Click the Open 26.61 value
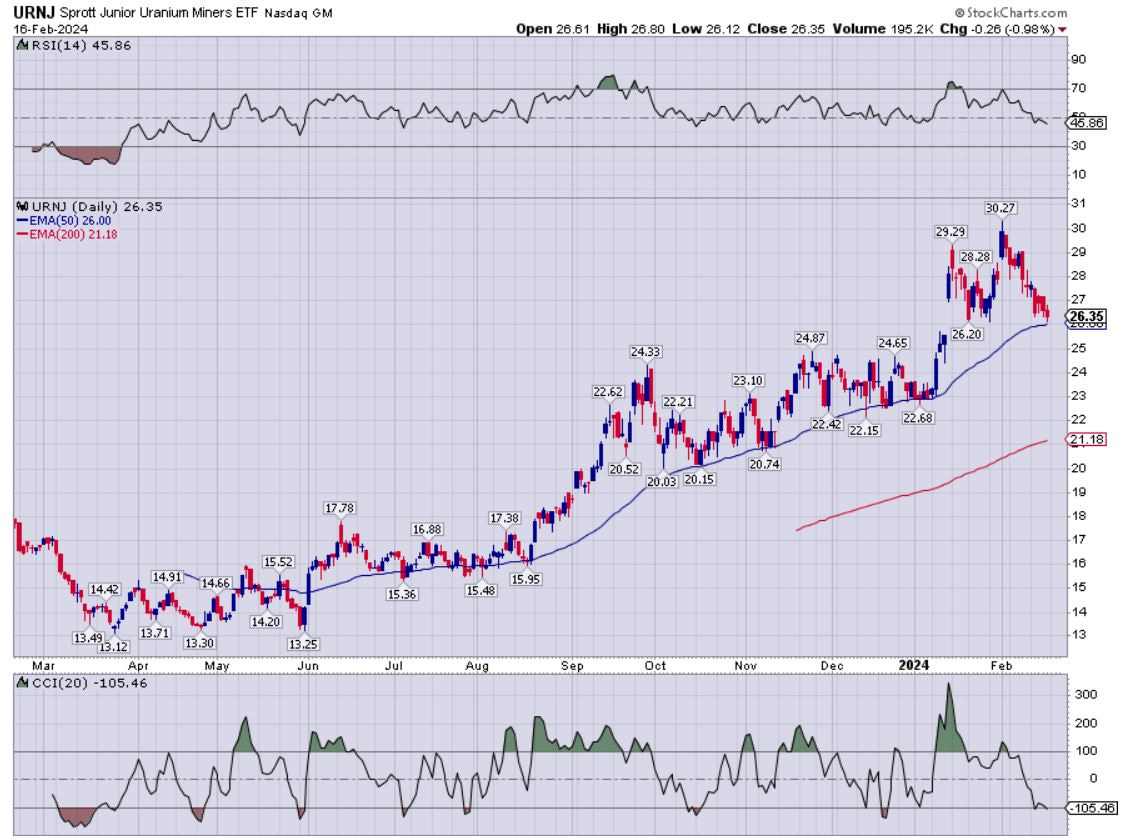This screenshot has width=1136, height=836. [554, 29]
